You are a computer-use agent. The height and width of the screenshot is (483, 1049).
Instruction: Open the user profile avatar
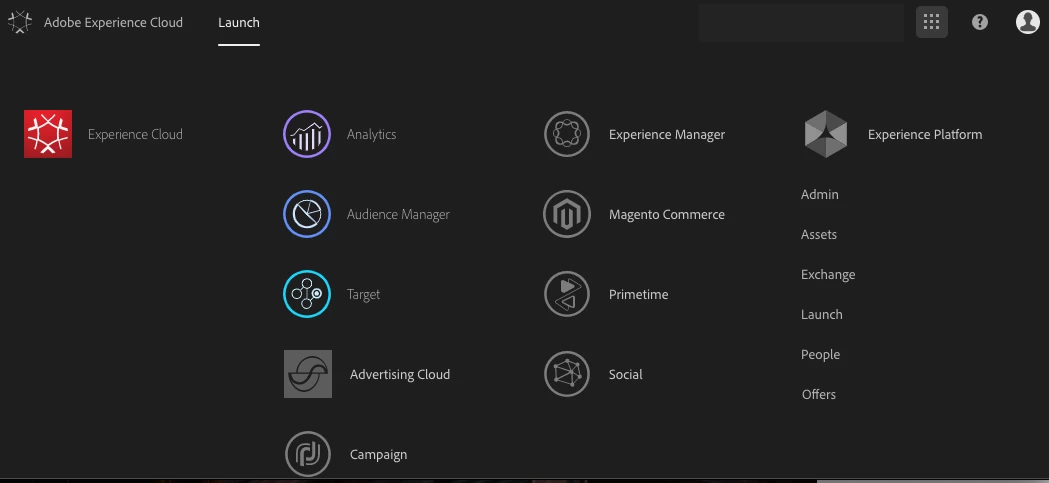click(1028, 22)
